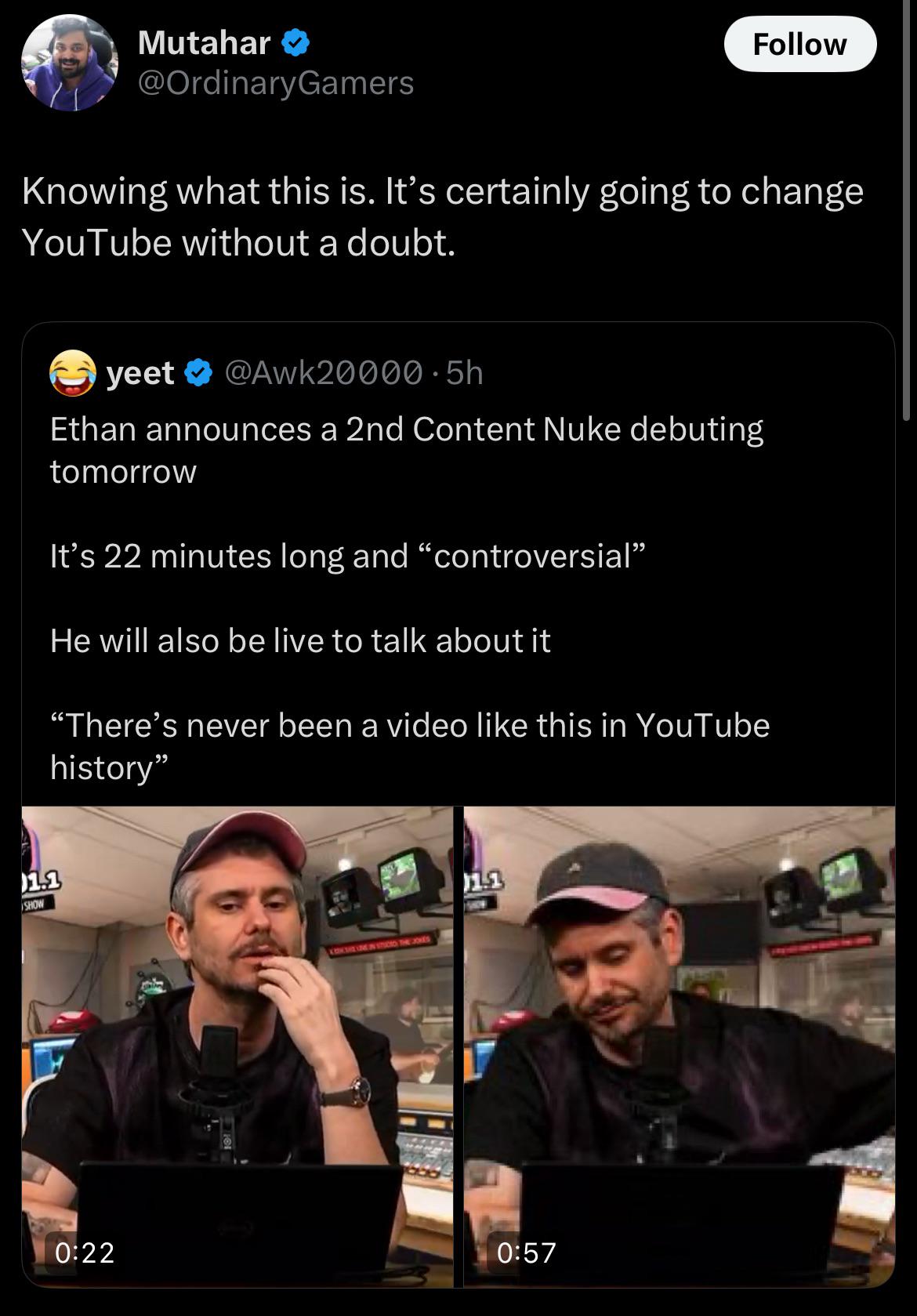This screenshot has height=1316, width=917.
Task: Select the yeet display name
Action: point(140,373)
